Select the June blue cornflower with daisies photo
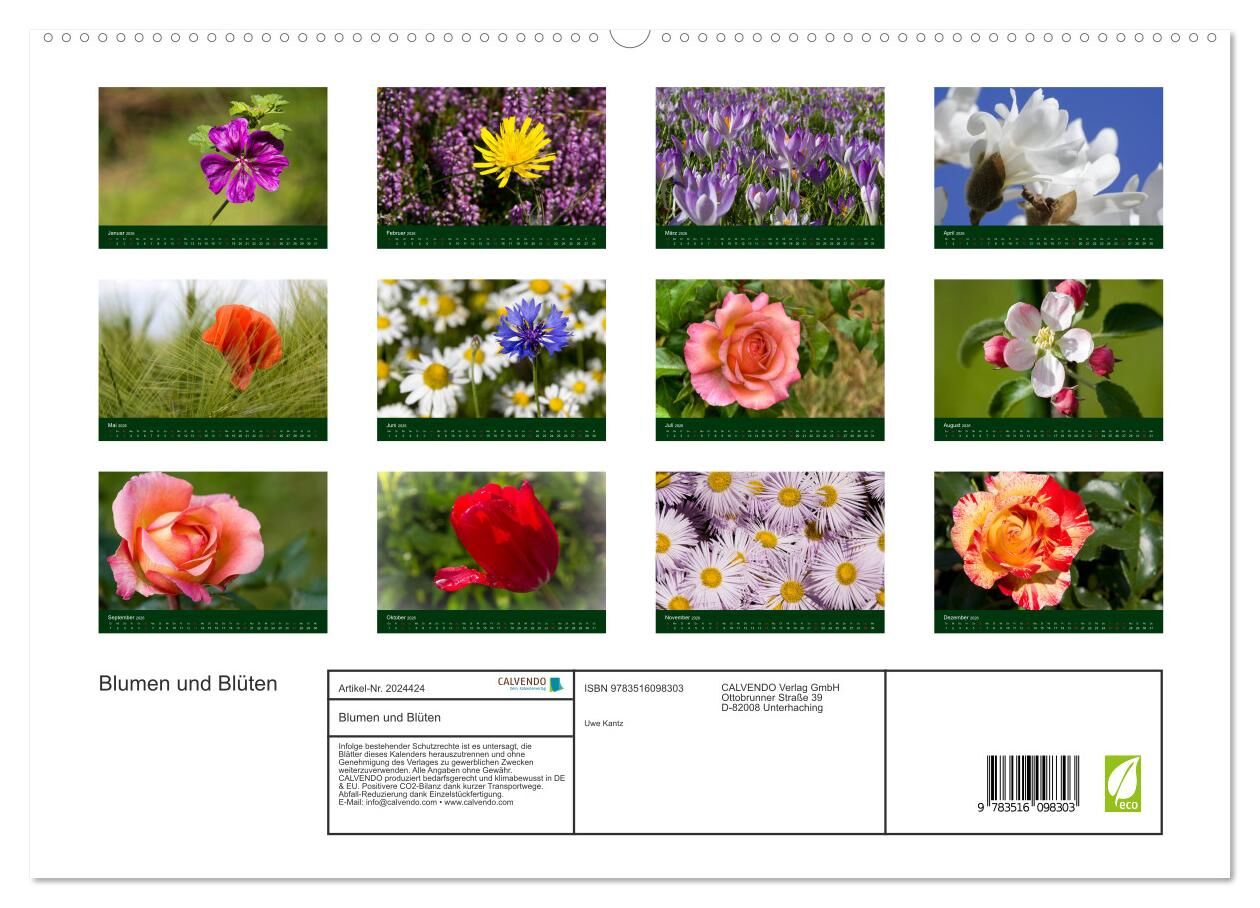 (x=491, y=348)
